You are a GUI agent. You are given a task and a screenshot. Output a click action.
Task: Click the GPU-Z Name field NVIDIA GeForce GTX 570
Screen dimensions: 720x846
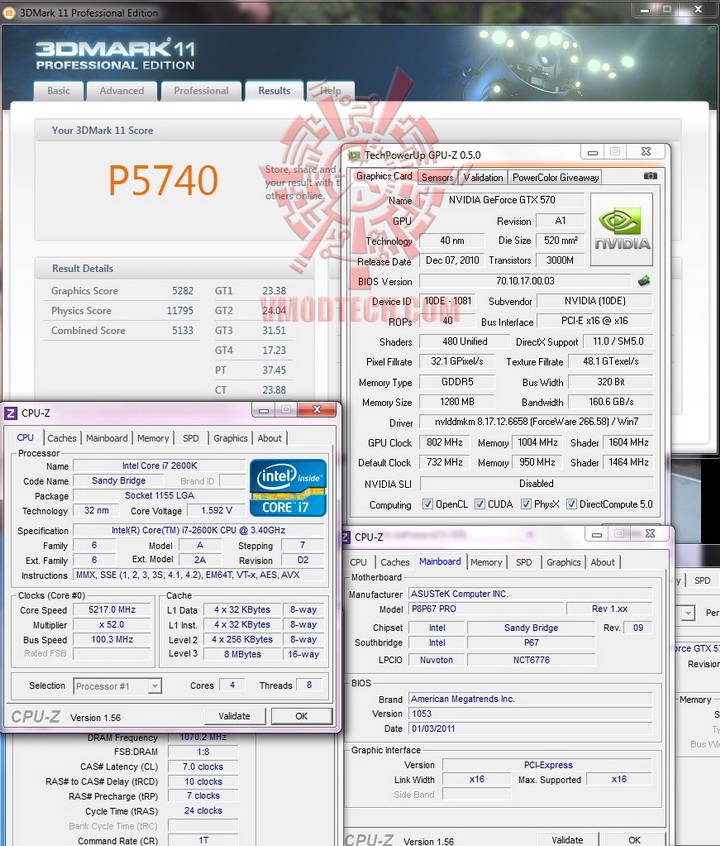(501, 200)
